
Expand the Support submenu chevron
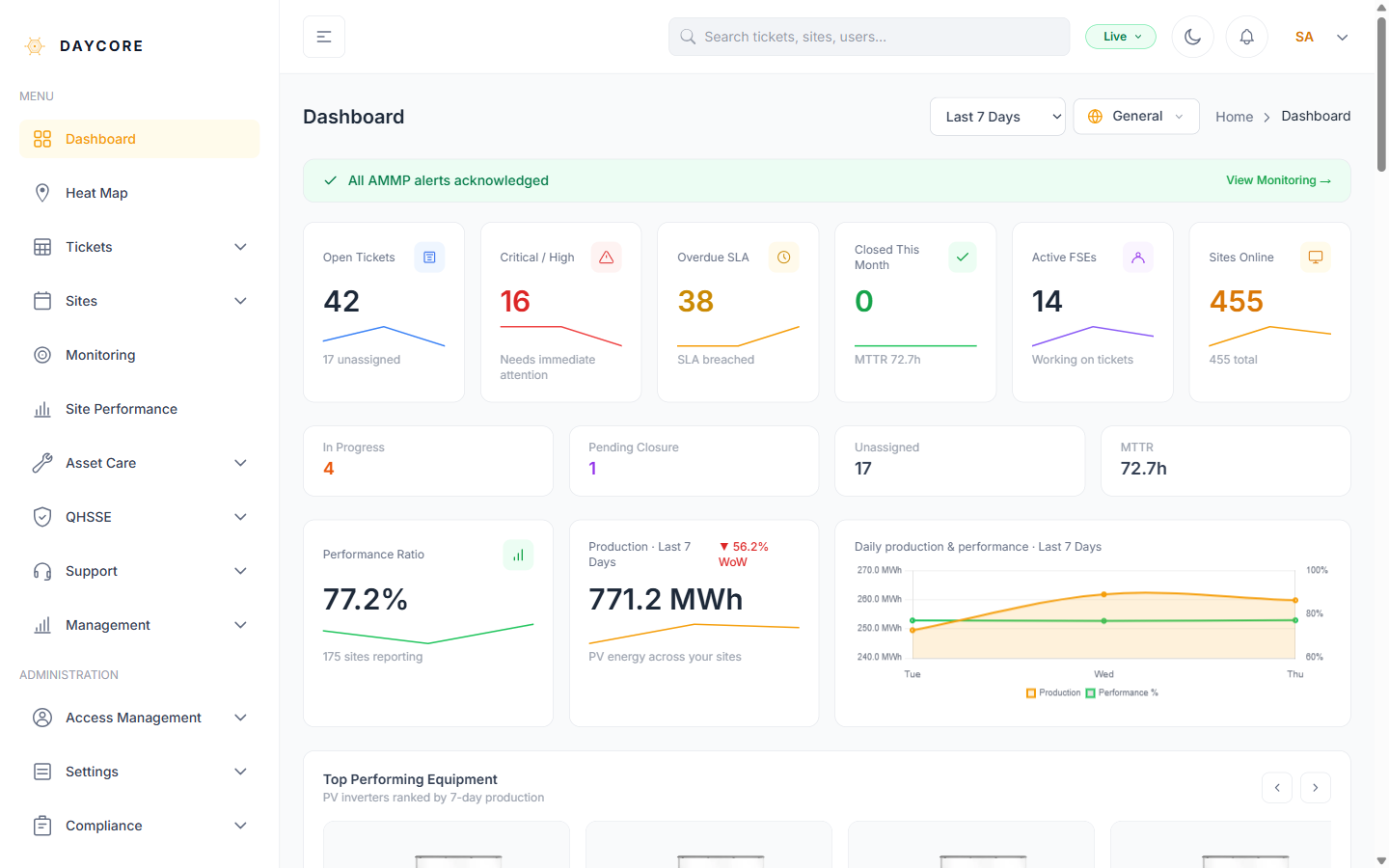pyautogui.click(x=241, y=571)
